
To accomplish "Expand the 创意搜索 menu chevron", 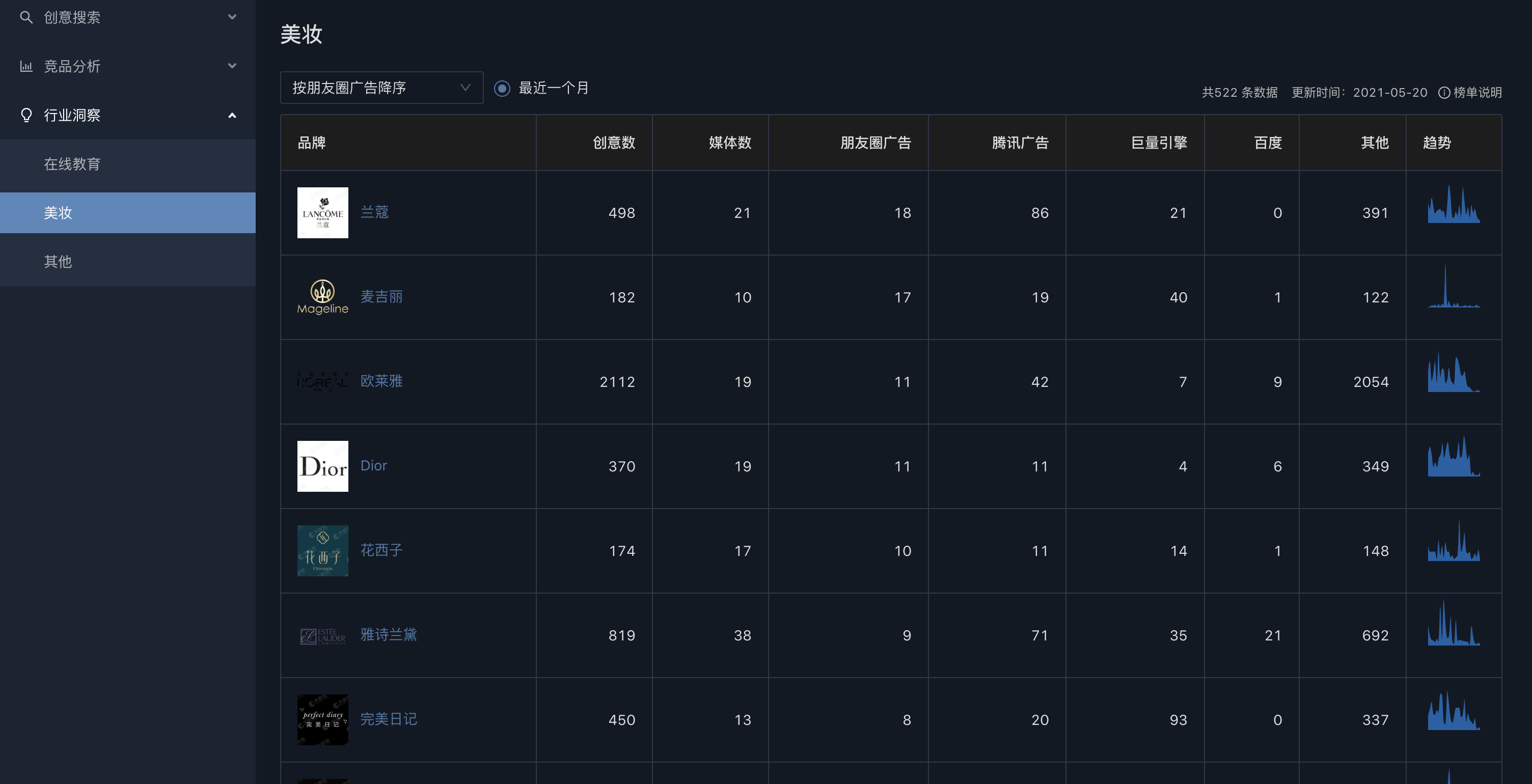I will pos(232,17).
